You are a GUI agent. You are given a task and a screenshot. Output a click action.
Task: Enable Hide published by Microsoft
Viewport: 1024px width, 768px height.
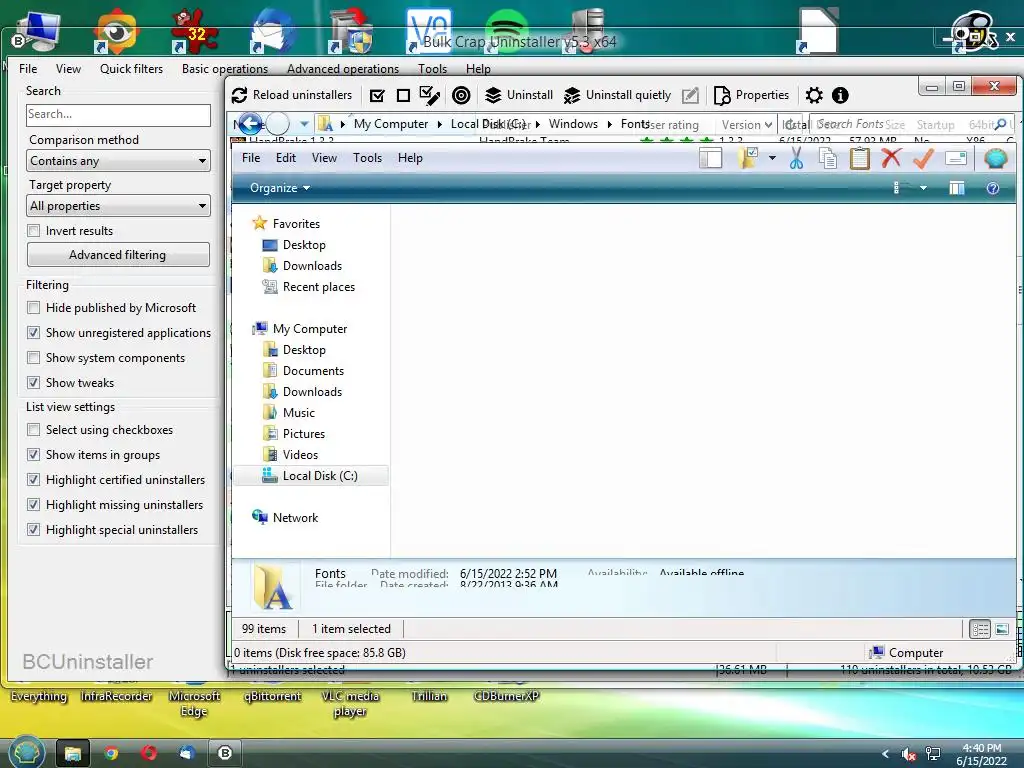coord(33,308)
